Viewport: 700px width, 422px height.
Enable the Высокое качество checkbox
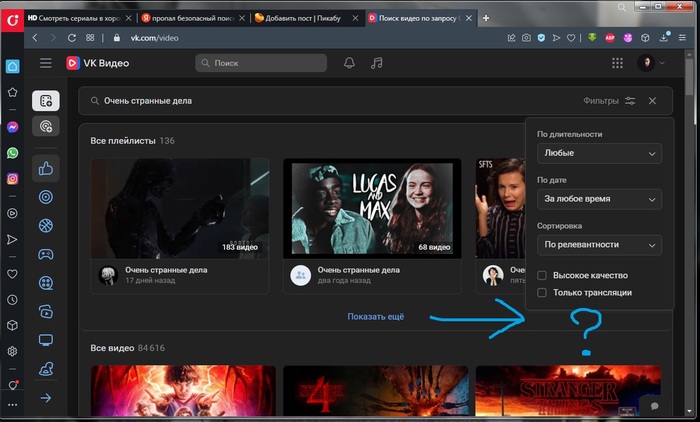click(542, 275)
